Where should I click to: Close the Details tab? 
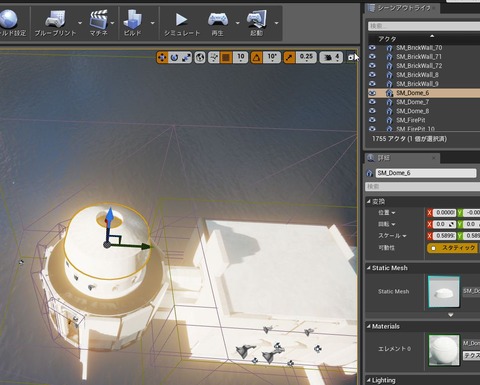coord(434,158)
